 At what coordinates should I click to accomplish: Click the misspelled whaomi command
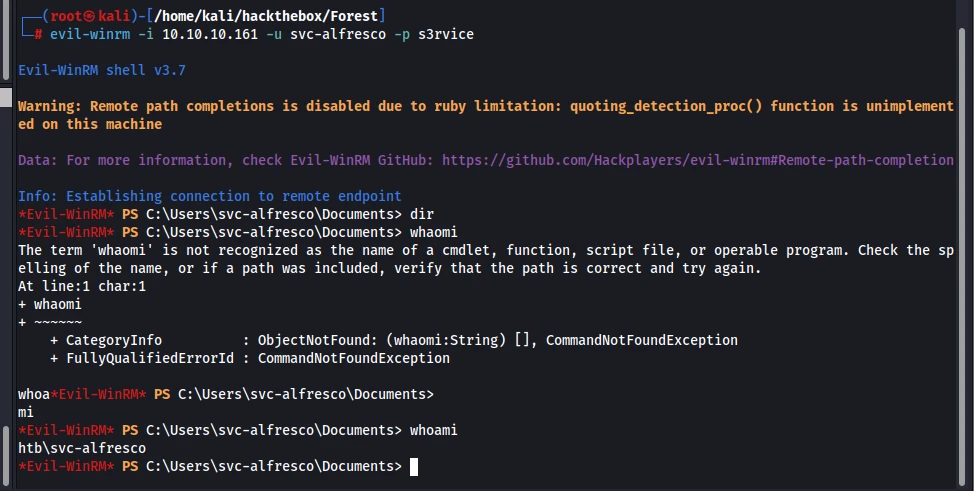pyautogui.click(x=434, y=232)
